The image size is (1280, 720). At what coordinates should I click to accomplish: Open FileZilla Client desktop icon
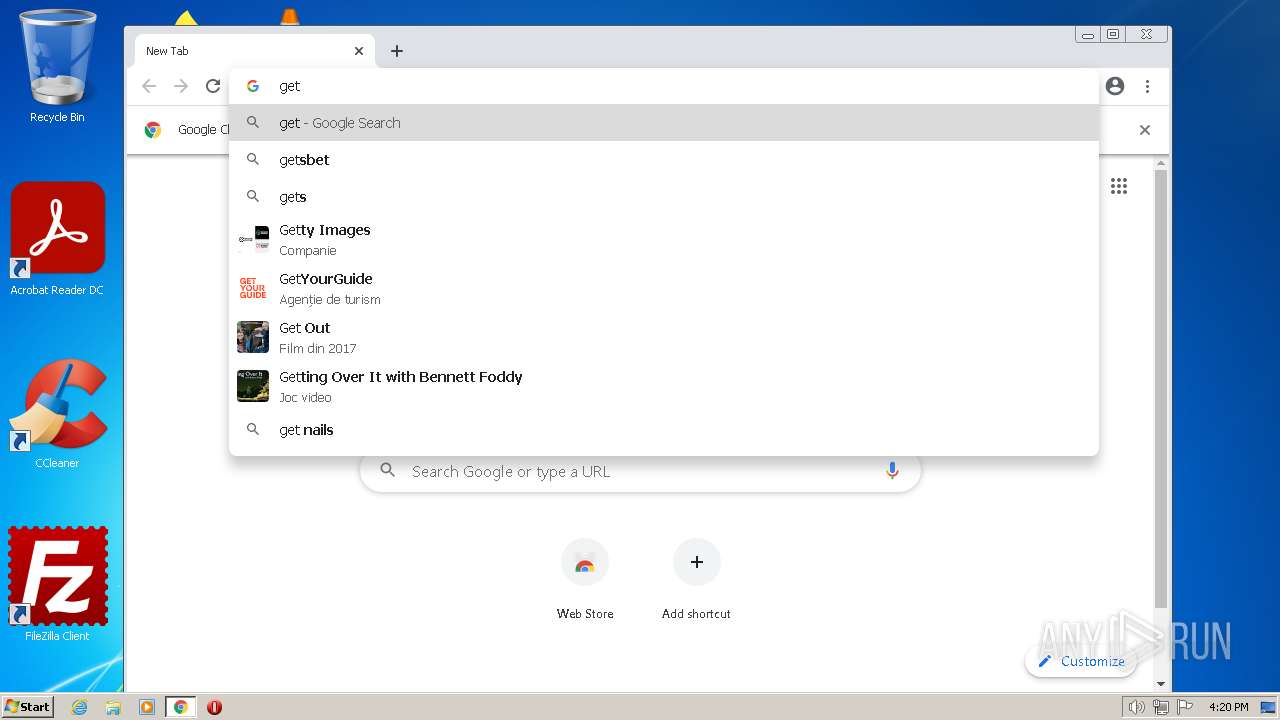click(57, 585)
